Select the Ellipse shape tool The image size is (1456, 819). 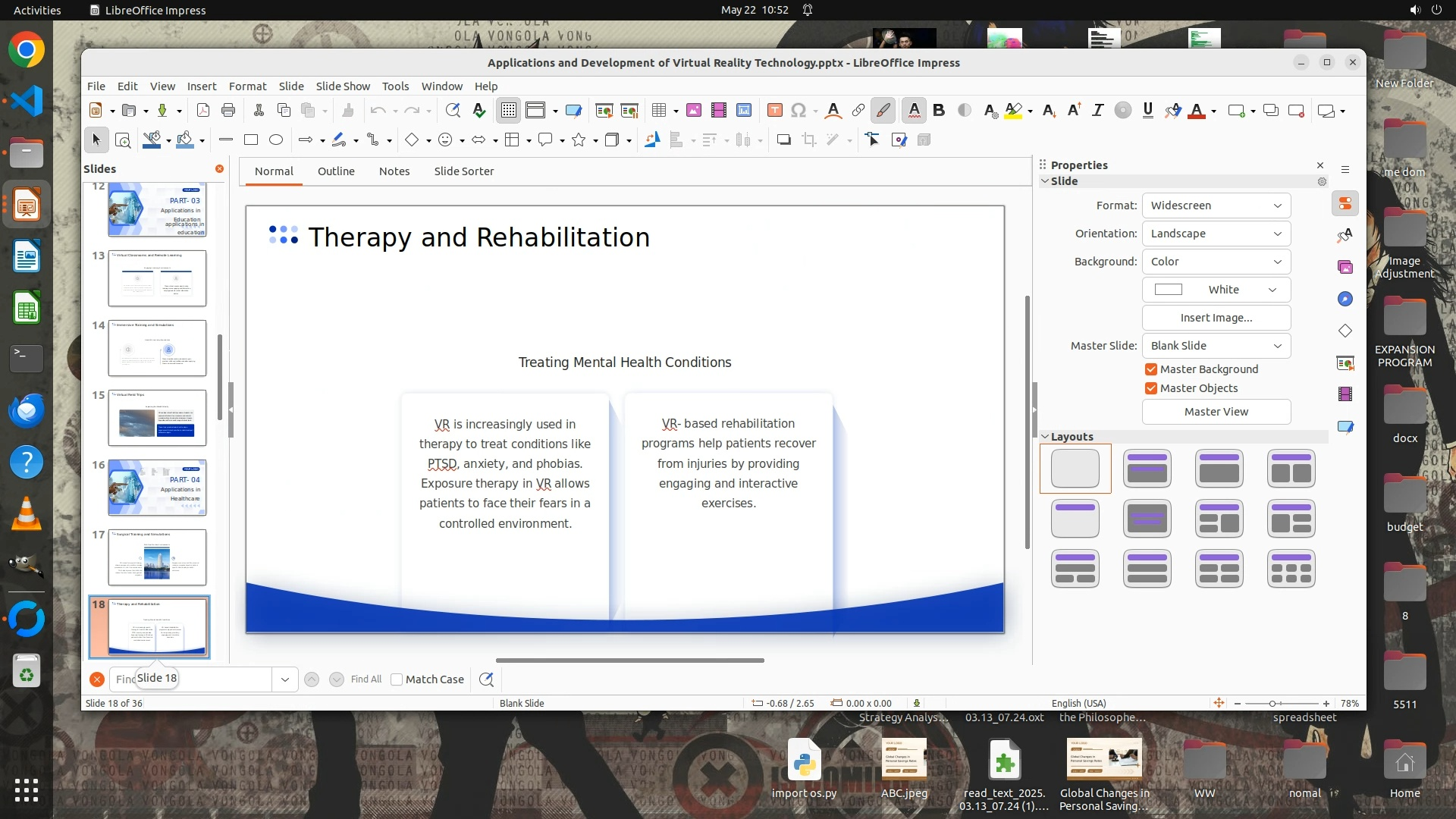[276, 140]
